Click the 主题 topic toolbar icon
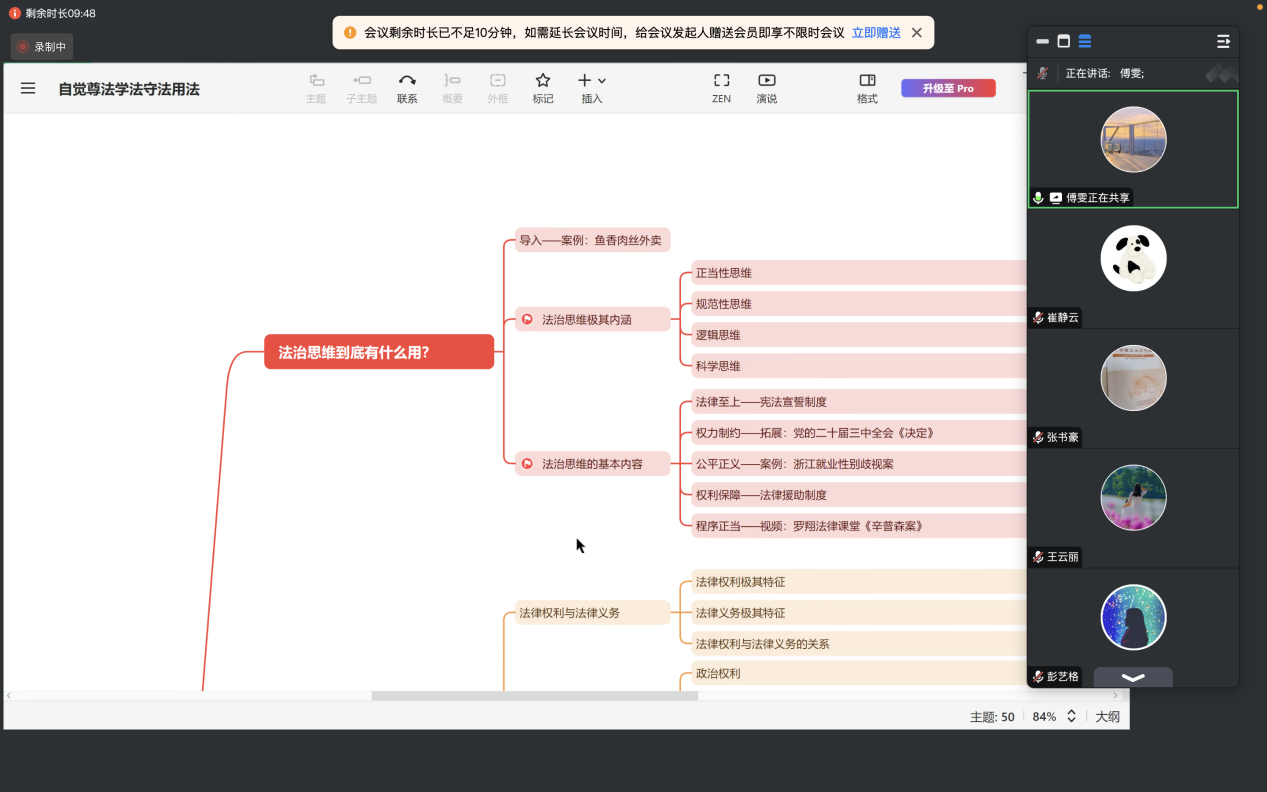1267x792 pixels. 316,88
